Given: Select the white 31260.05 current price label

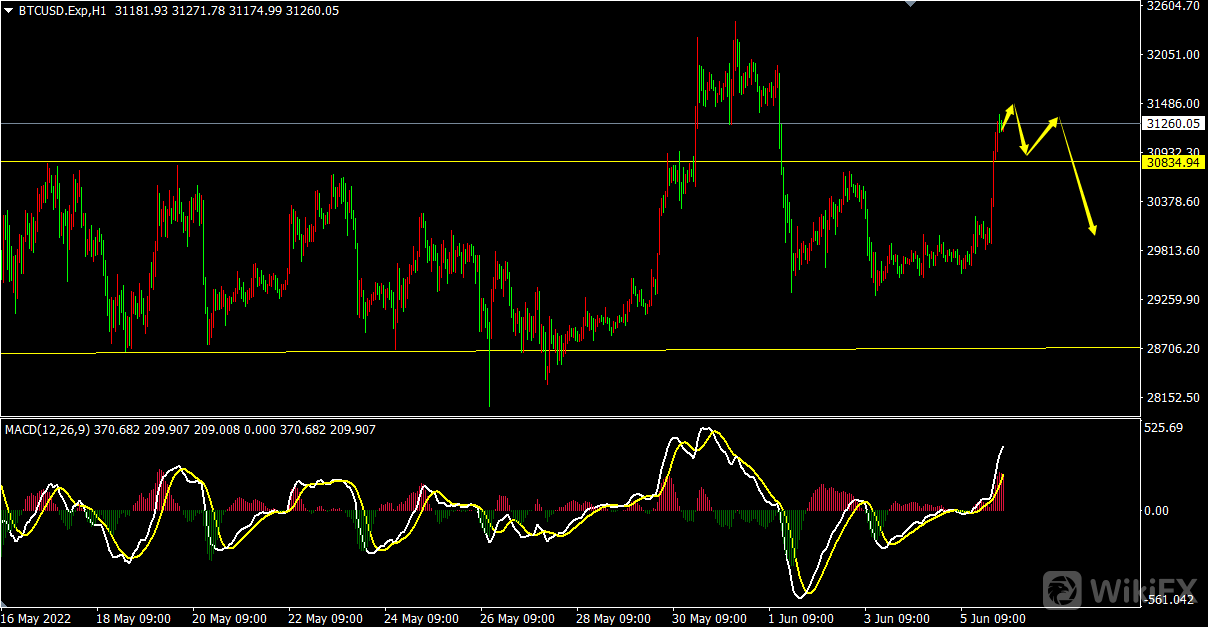Looking at the screenshot, I should 1173,124.
